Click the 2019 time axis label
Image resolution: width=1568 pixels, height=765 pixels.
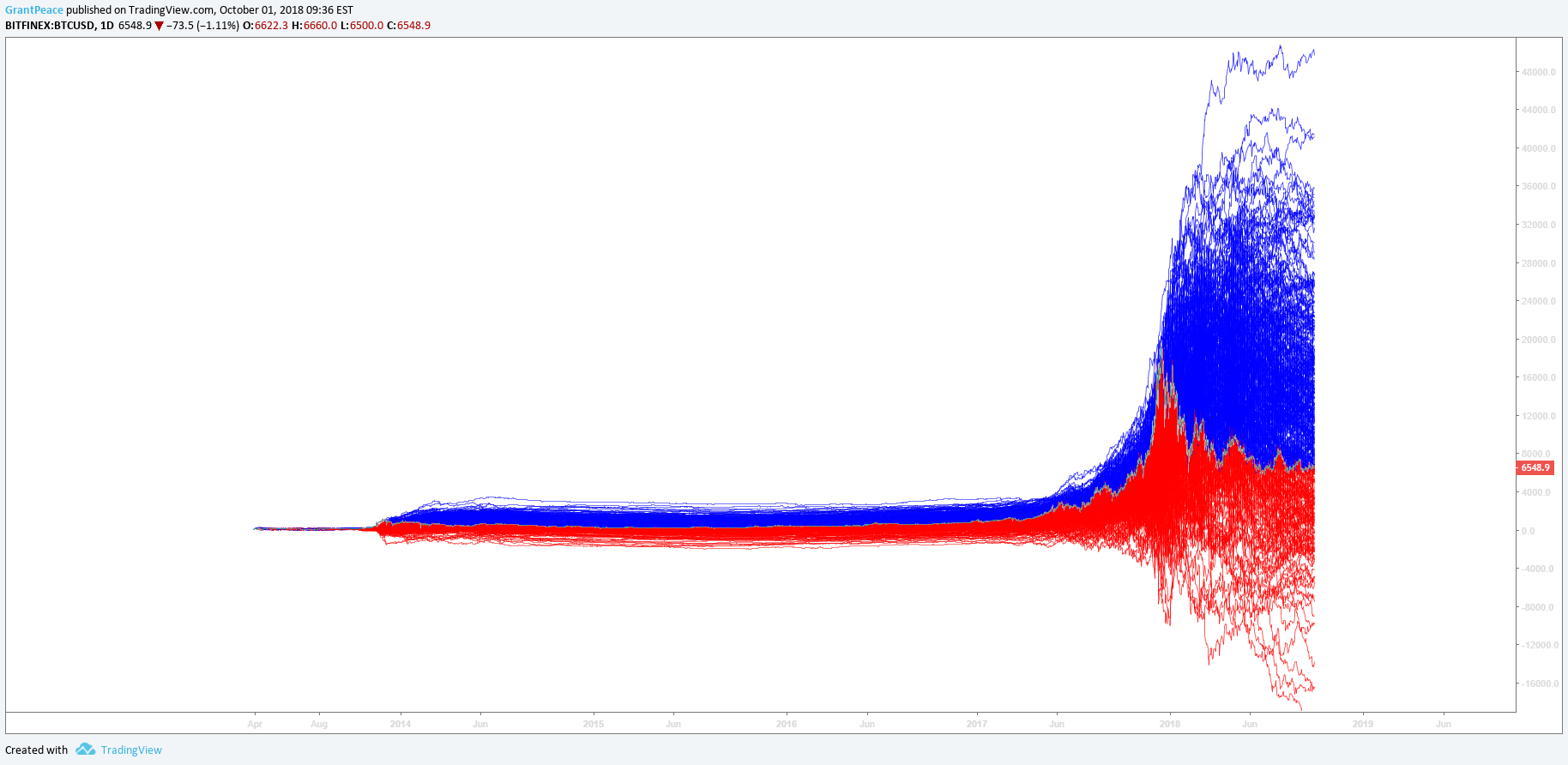coord(1363,724)
